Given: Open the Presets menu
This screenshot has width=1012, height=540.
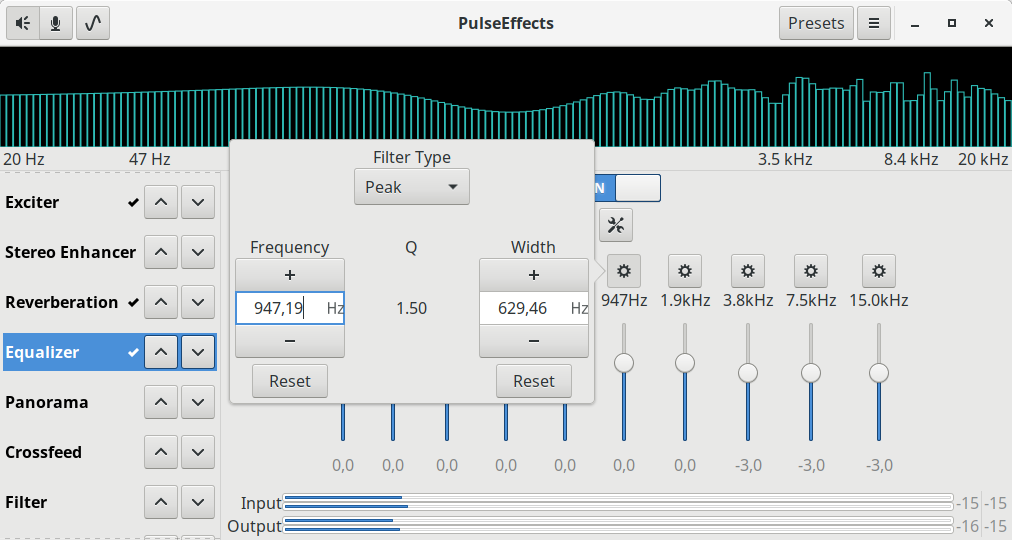Looking at the screenshot, I should (x=816, y=23).
